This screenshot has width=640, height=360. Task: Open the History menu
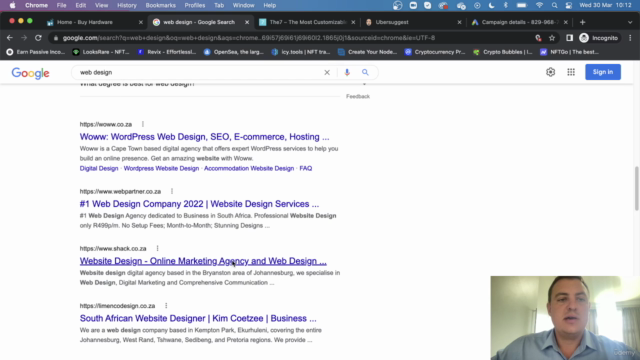[127, 5]
